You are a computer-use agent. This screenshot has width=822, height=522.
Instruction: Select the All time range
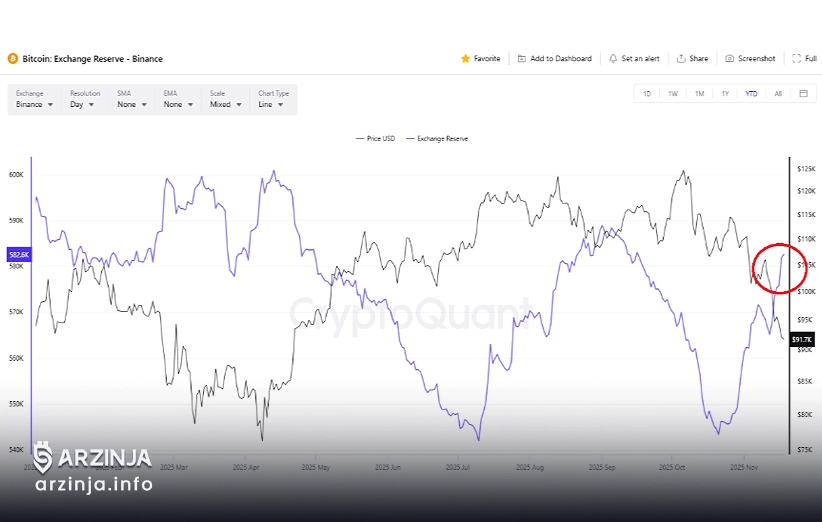click(x=778, y=94)
